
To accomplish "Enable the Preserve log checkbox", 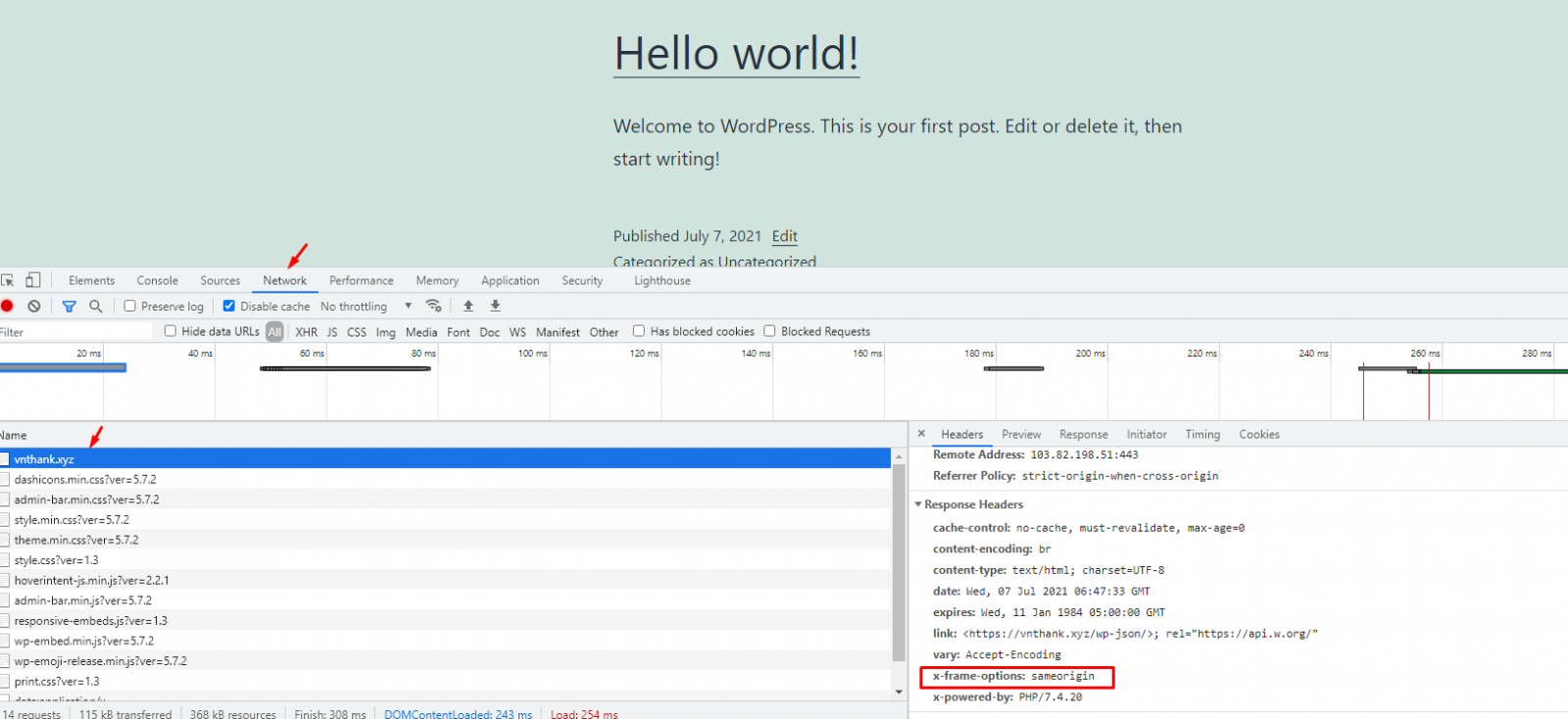I will tap(129, 306).
